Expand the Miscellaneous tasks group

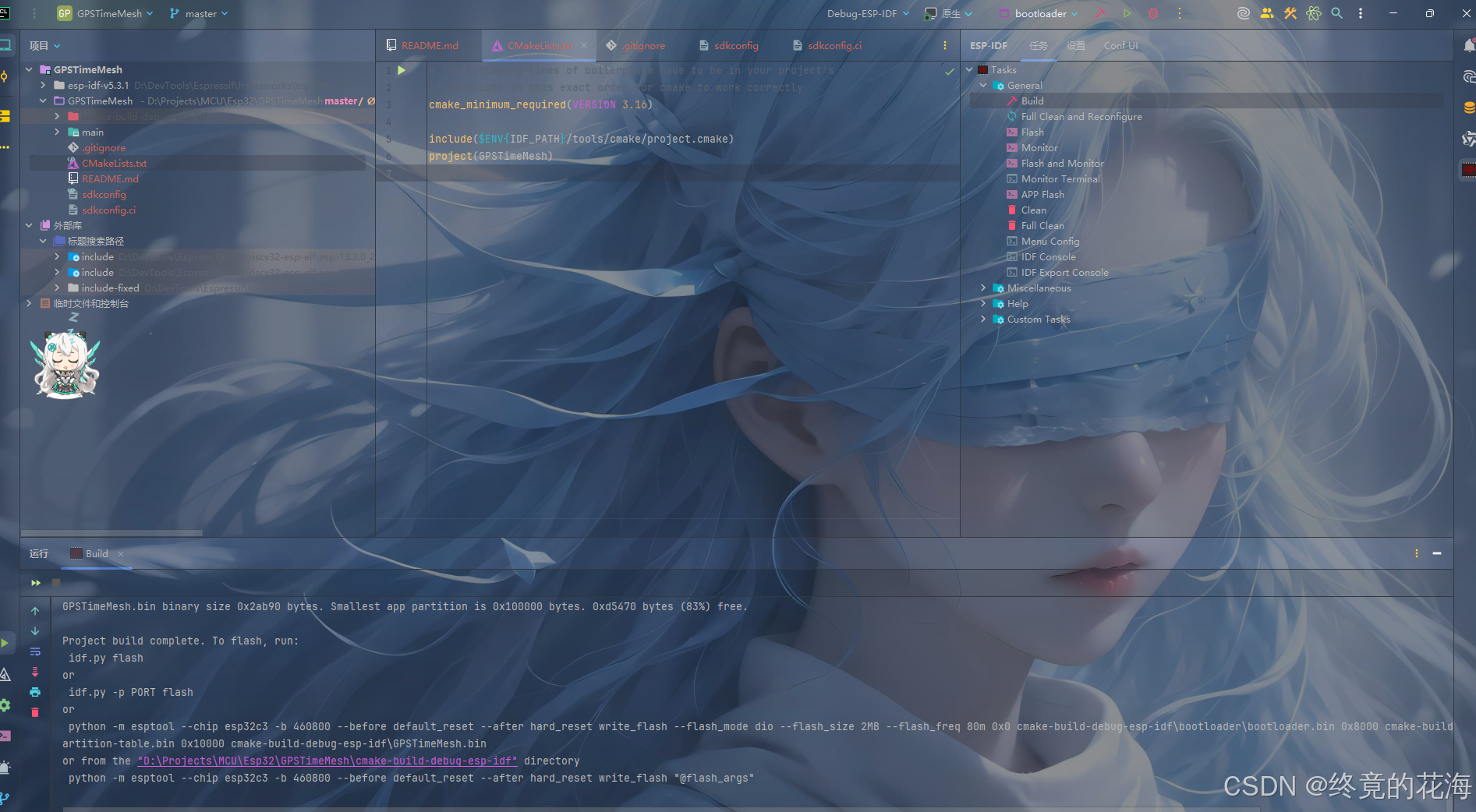click(983, 288)
